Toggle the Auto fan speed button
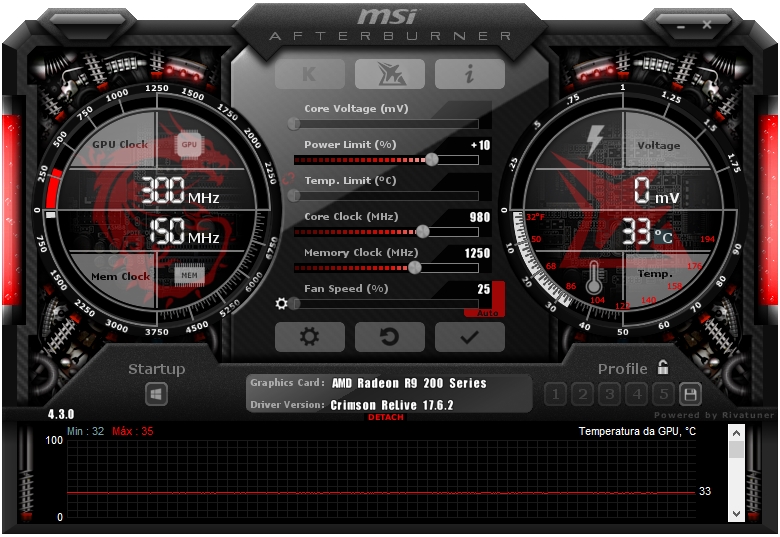This screenshot has width=780, height=537. (x=487, y=313)
